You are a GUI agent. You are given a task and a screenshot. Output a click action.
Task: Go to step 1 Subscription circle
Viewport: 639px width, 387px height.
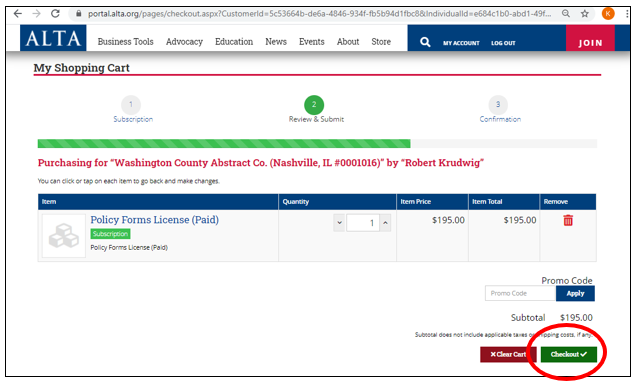click(x=131, y=105)
